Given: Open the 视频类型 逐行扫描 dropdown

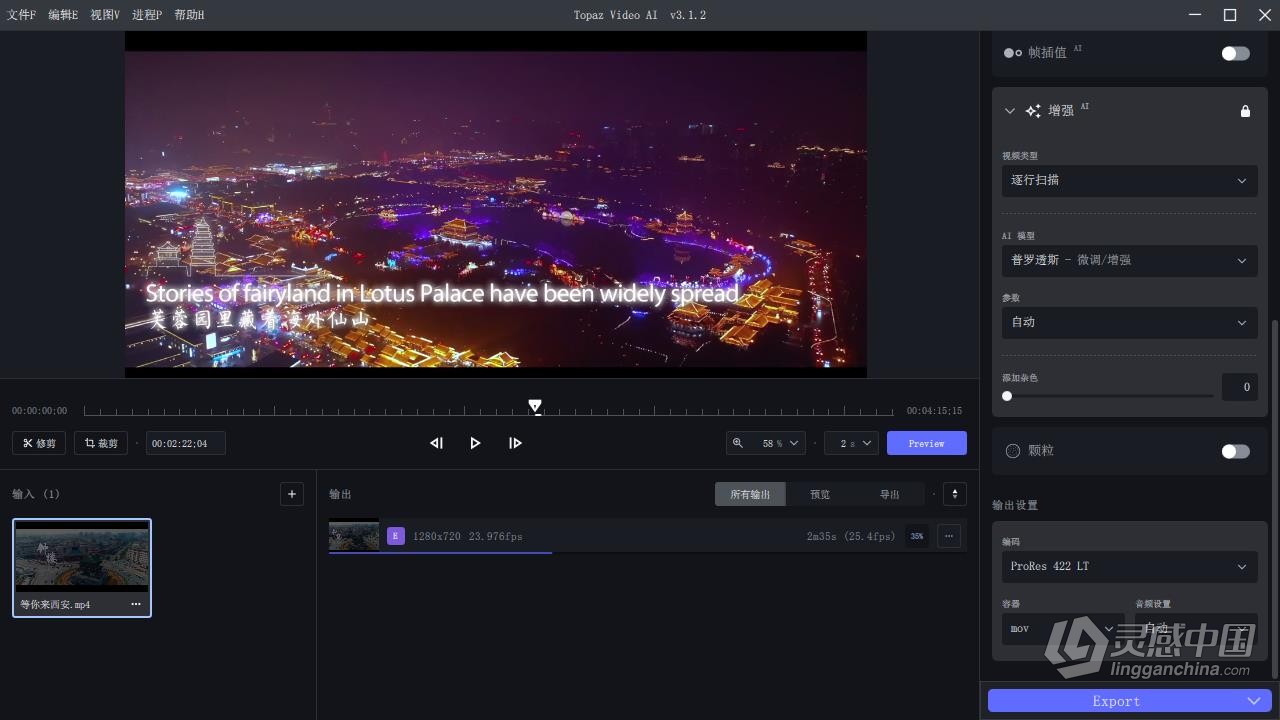Looking at the screenshot, I should point(1129,181).
